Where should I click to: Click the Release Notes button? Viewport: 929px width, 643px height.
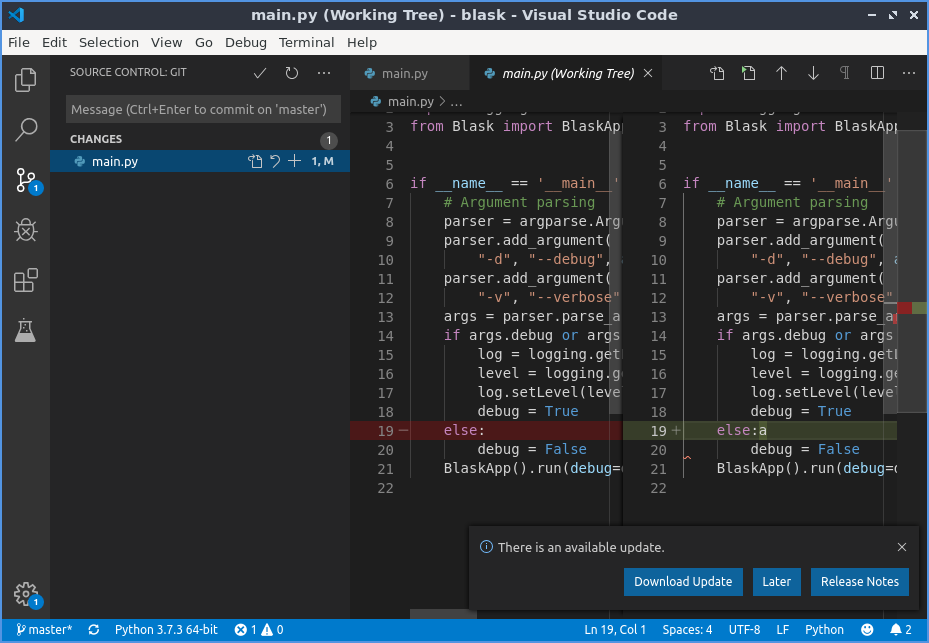[x=859, y=581]
